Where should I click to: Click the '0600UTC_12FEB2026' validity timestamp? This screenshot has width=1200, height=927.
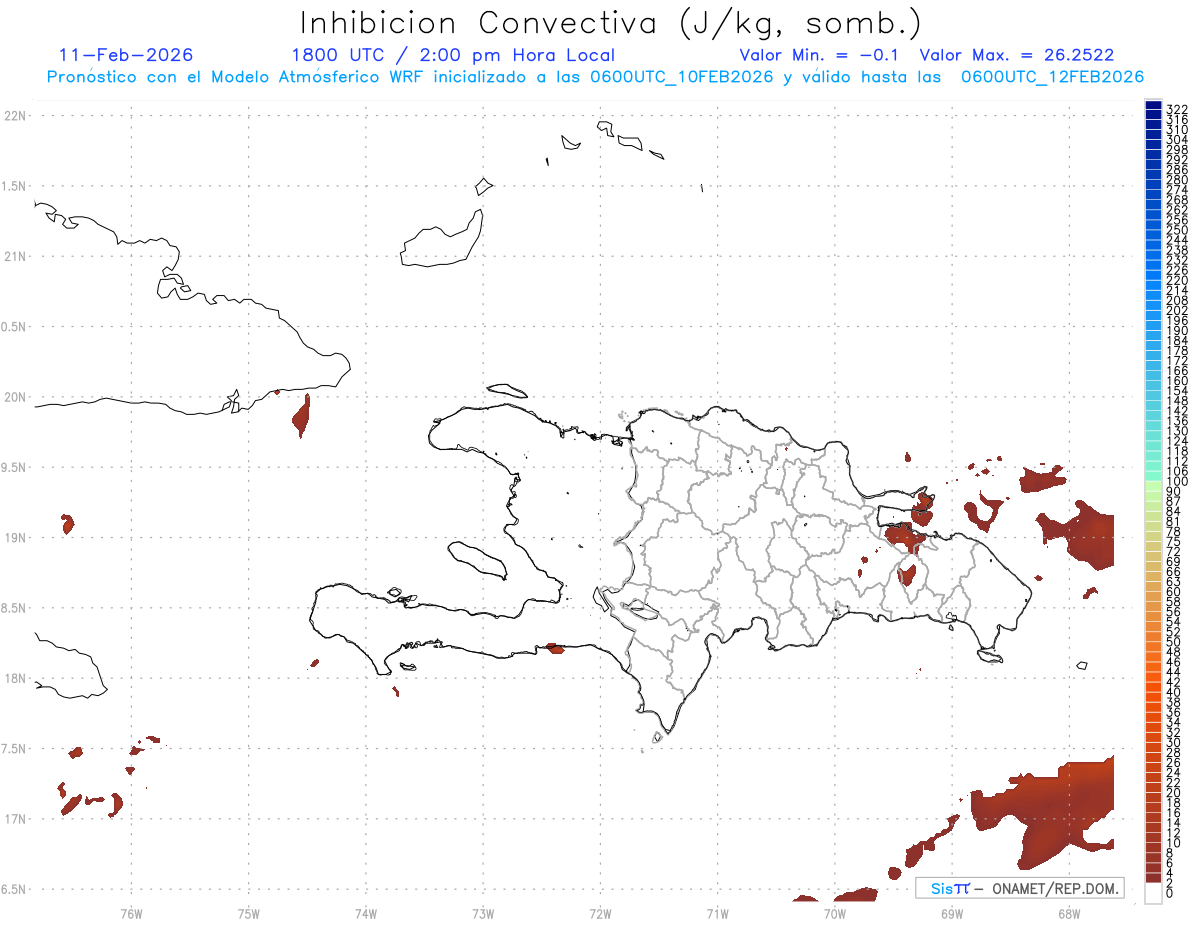(1052, 77)
